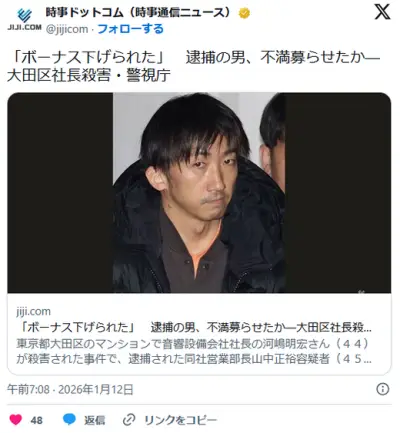Click the JIJI.COM profile avatar logo
400x433 pixels.
click(x=24, y=19)
